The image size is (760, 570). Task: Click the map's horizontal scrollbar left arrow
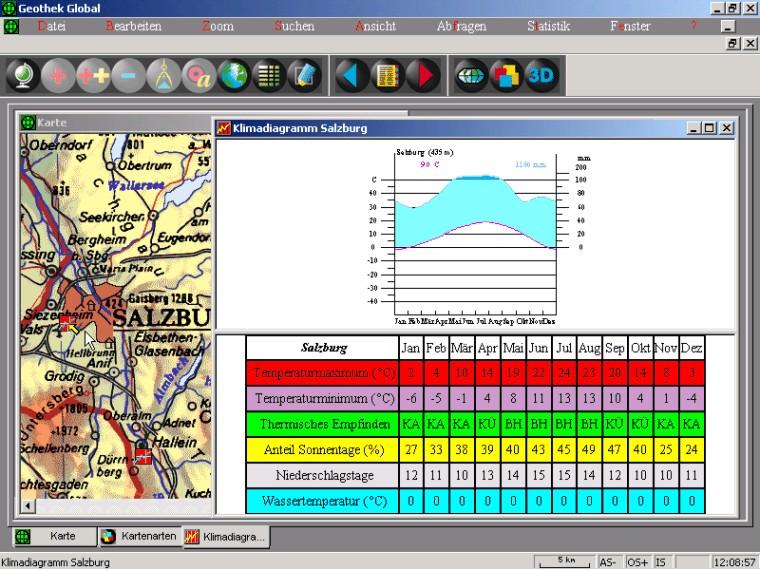[x=28, y=508]
